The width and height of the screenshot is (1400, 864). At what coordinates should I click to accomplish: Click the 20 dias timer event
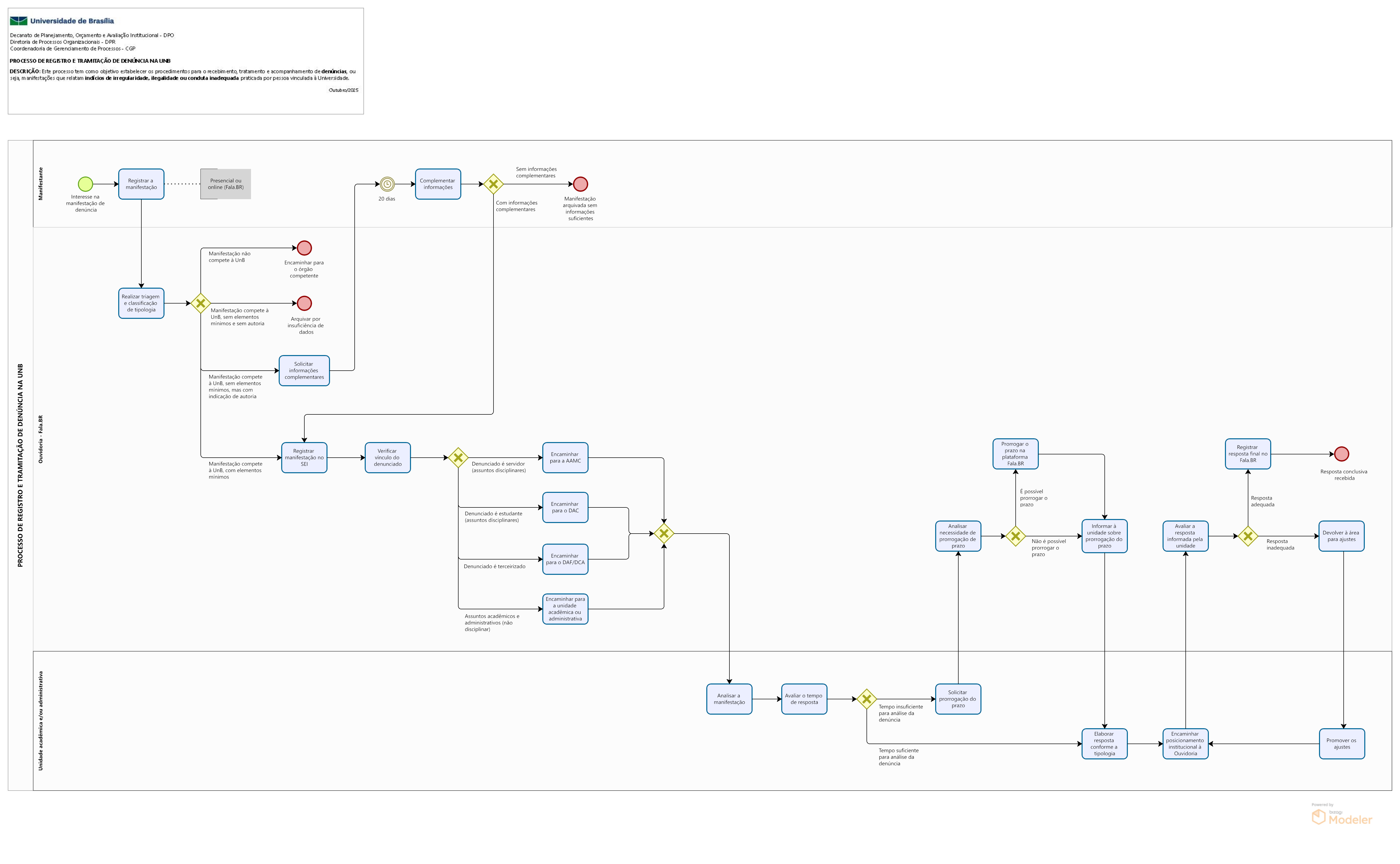pos(387,184)
